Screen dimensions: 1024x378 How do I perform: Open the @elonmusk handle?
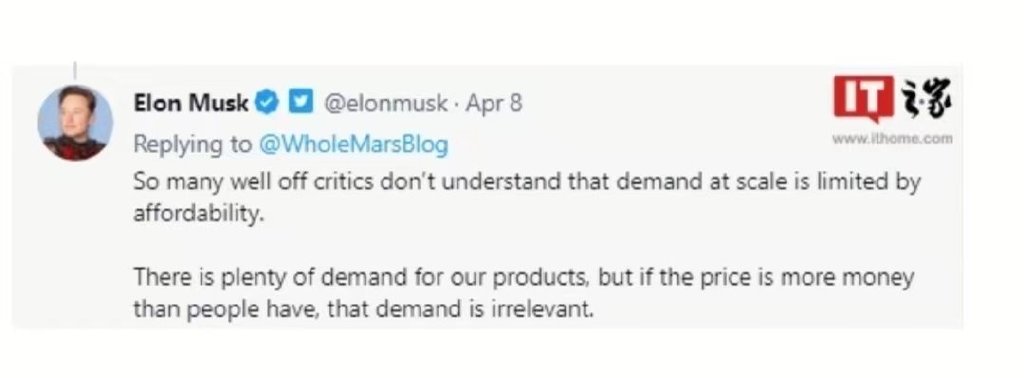point(385,103)
